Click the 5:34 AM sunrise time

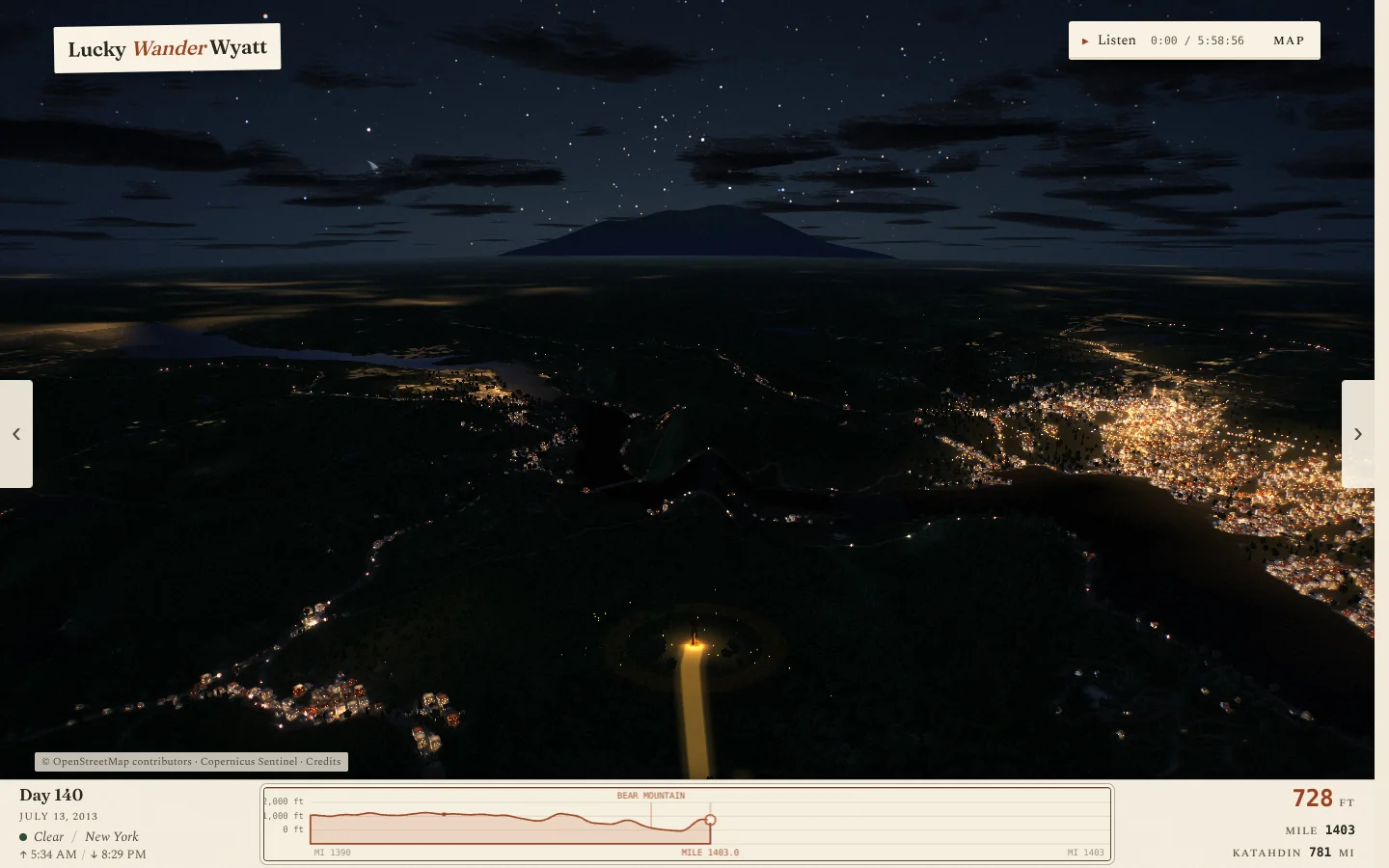click(48, 854)
